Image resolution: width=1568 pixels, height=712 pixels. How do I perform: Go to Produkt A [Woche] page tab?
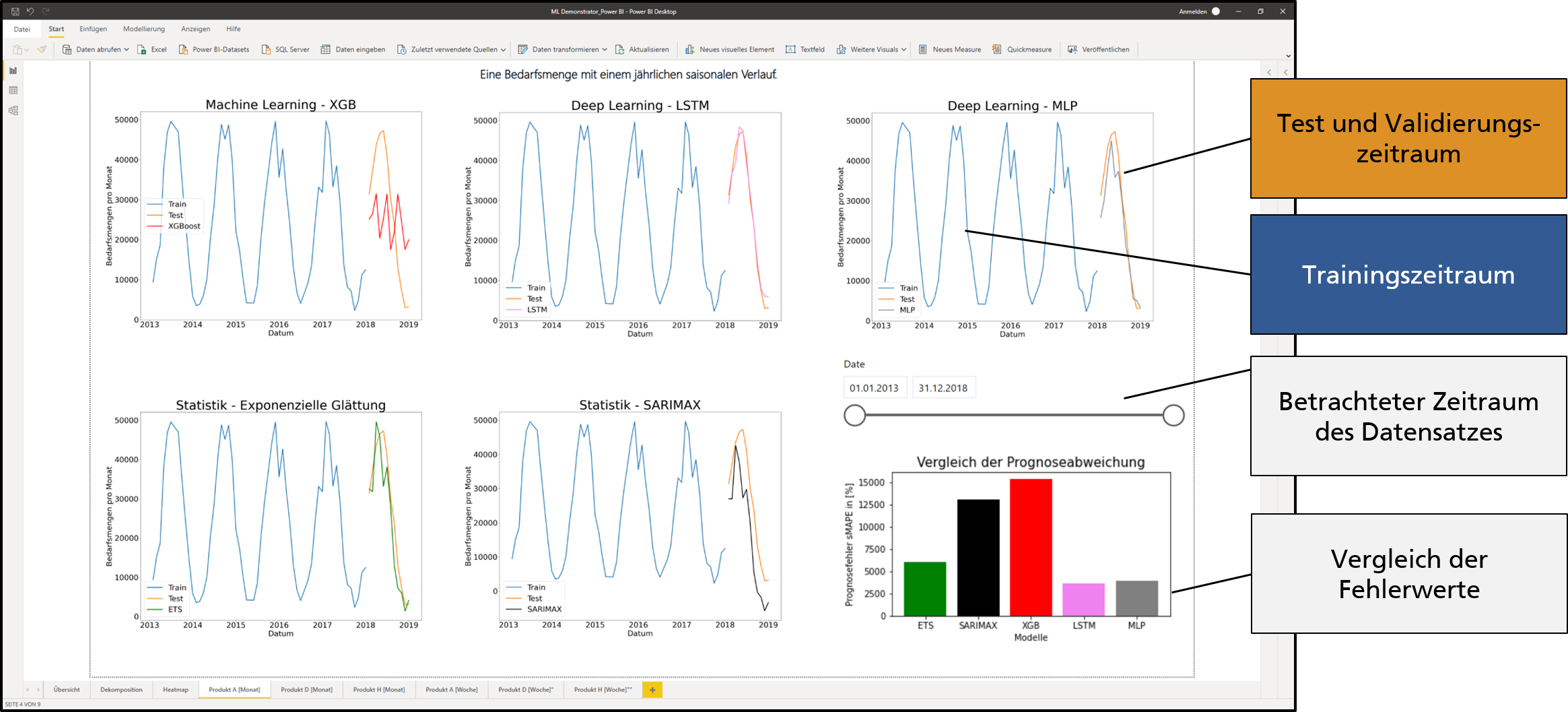(451, 690)
